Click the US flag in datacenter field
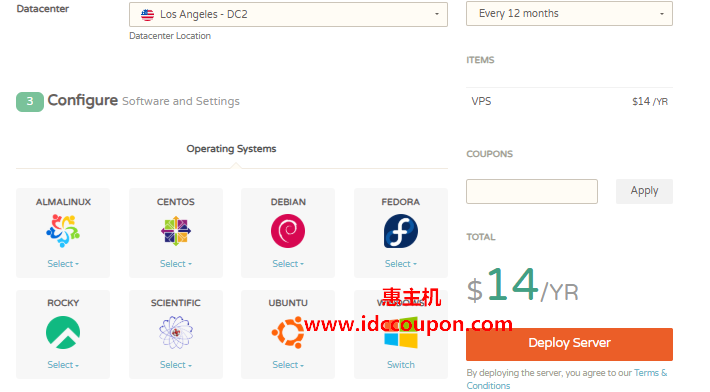Image resolution: width=710 pixels, height=392 pixels. point(147,14)
